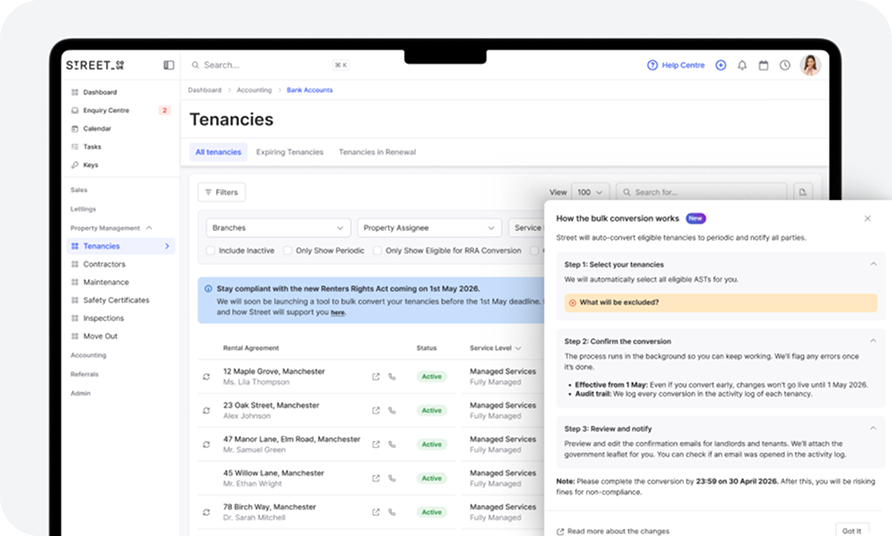Click phone icon for 12 Maple Grove
892x536 pixels.
(392, 377)
